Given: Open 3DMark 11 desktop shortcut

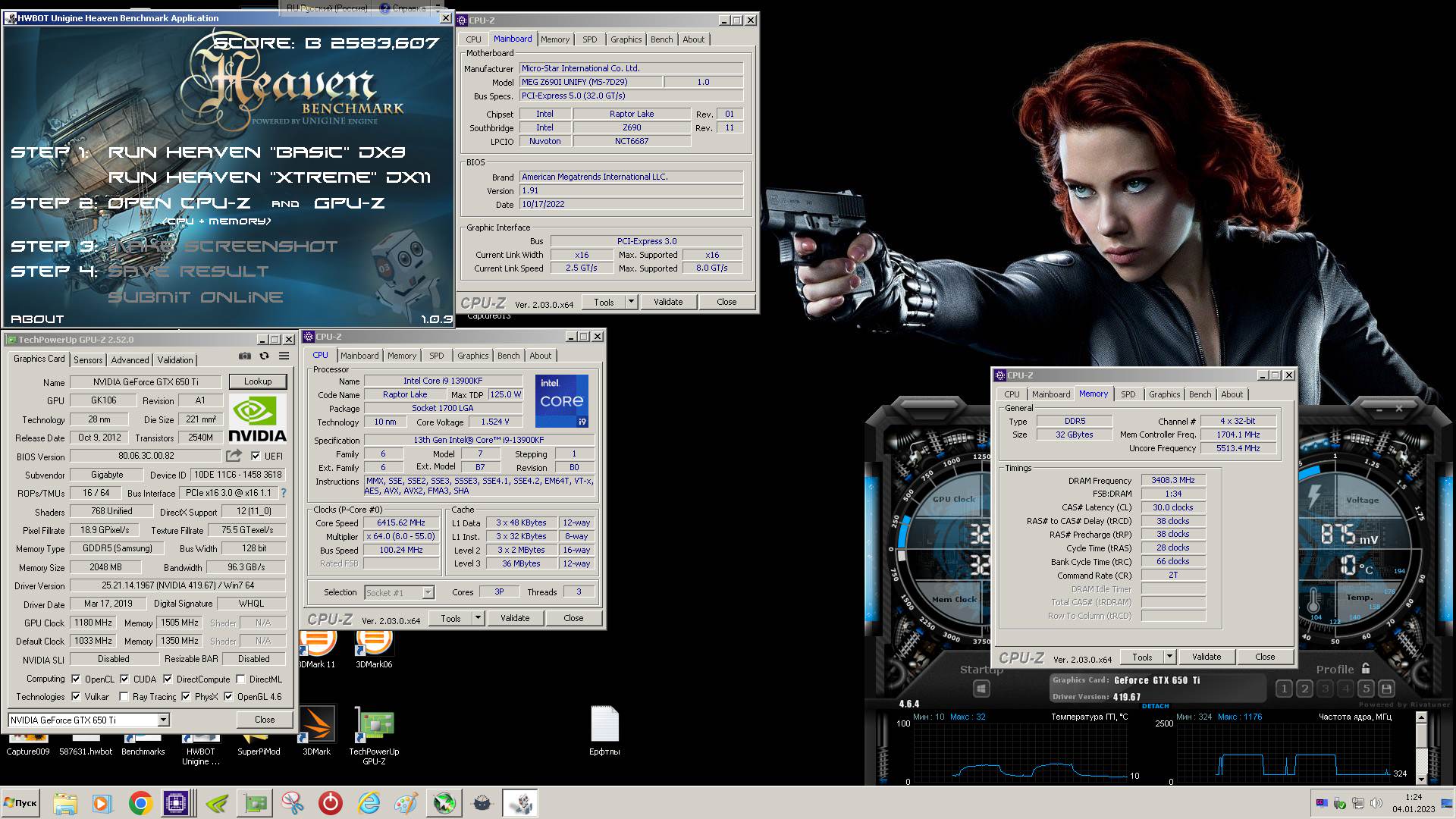Looking at the screenshot, I should (x=317, y=649).
